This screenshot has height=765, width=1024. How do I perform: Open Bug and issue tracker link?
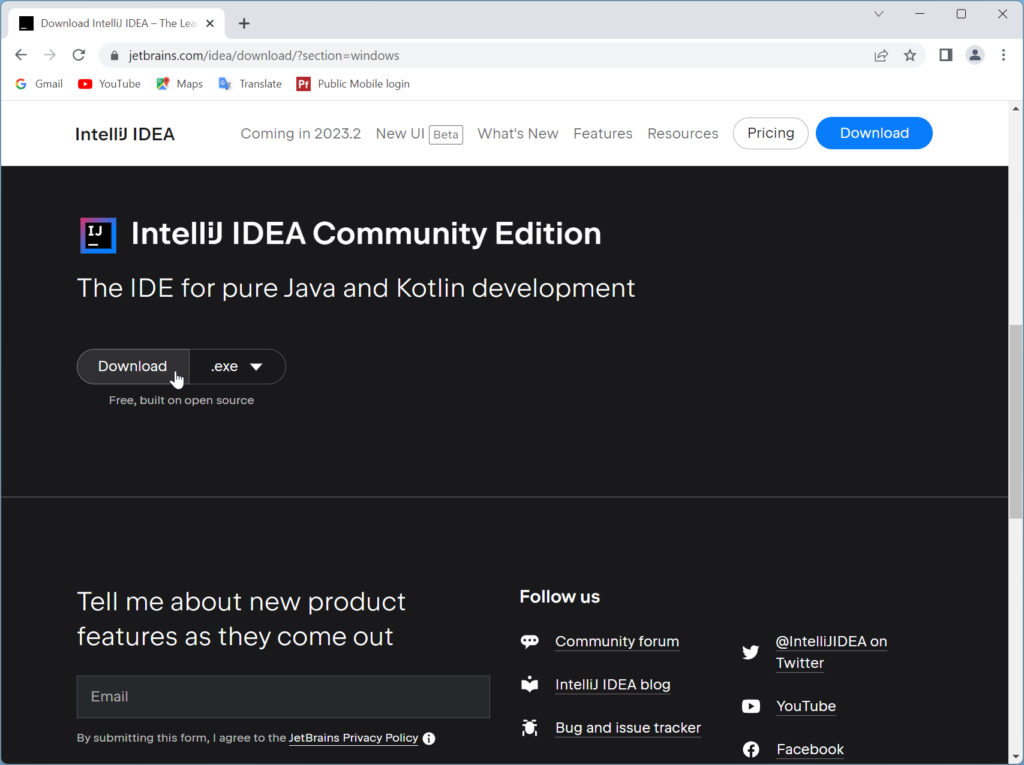tap(628, 728)
